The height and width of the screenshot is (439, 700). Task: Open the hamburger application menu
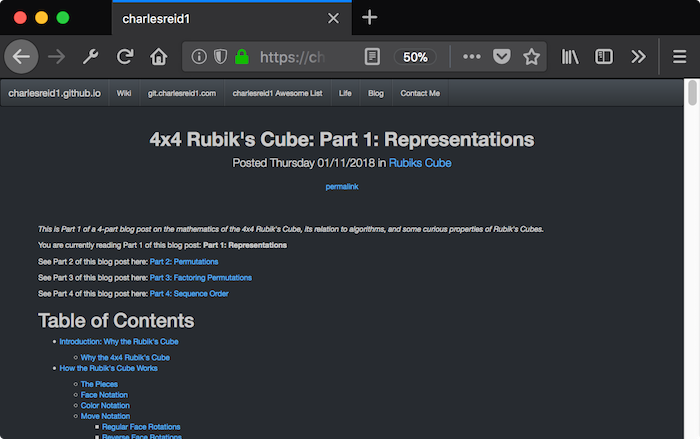tap(679, 57)
